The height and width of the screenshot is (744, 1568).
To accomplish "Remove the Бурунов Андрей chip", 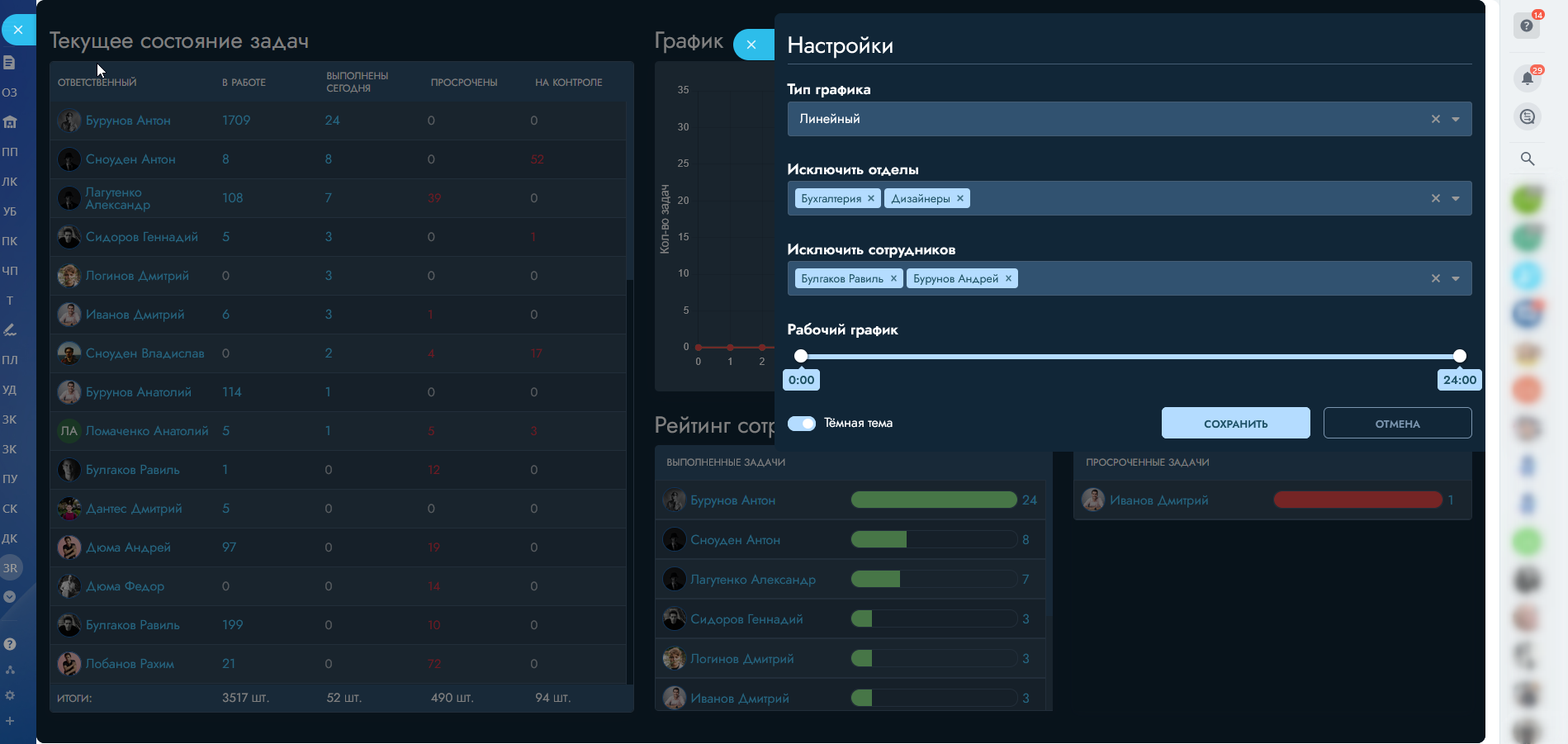I will [x=1008, y=278].
